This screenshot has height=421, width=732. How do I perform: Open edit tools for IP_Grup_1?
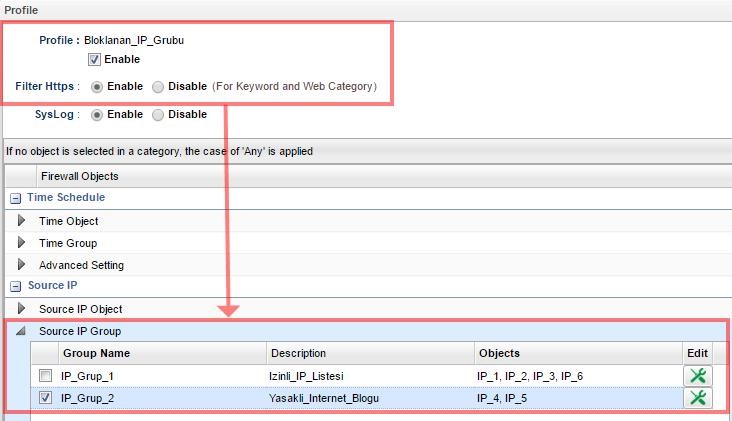point(697,376)
